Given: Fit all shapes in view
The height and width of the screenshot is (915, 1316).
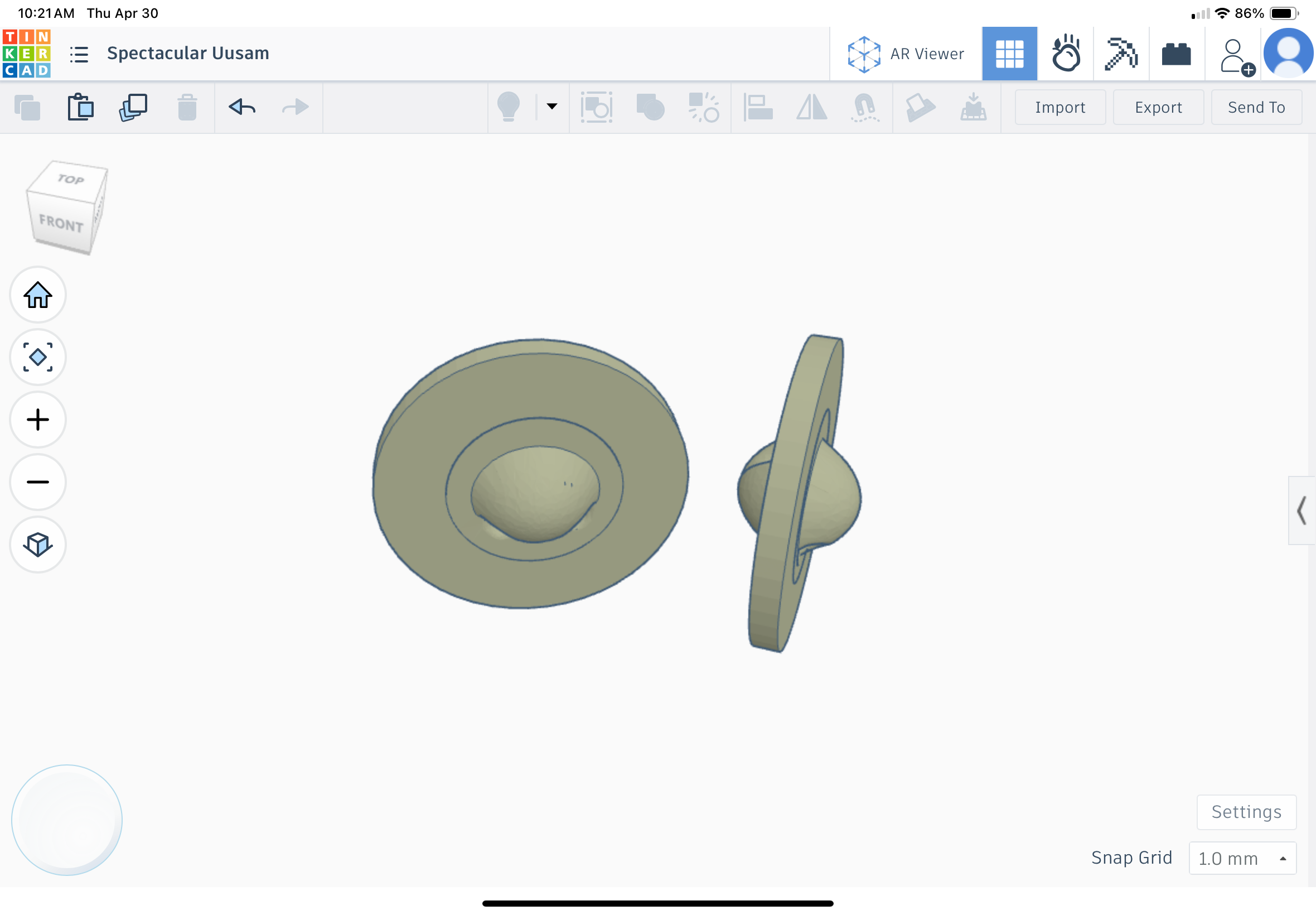Looking at the screenshot, I should coord(38,357).
